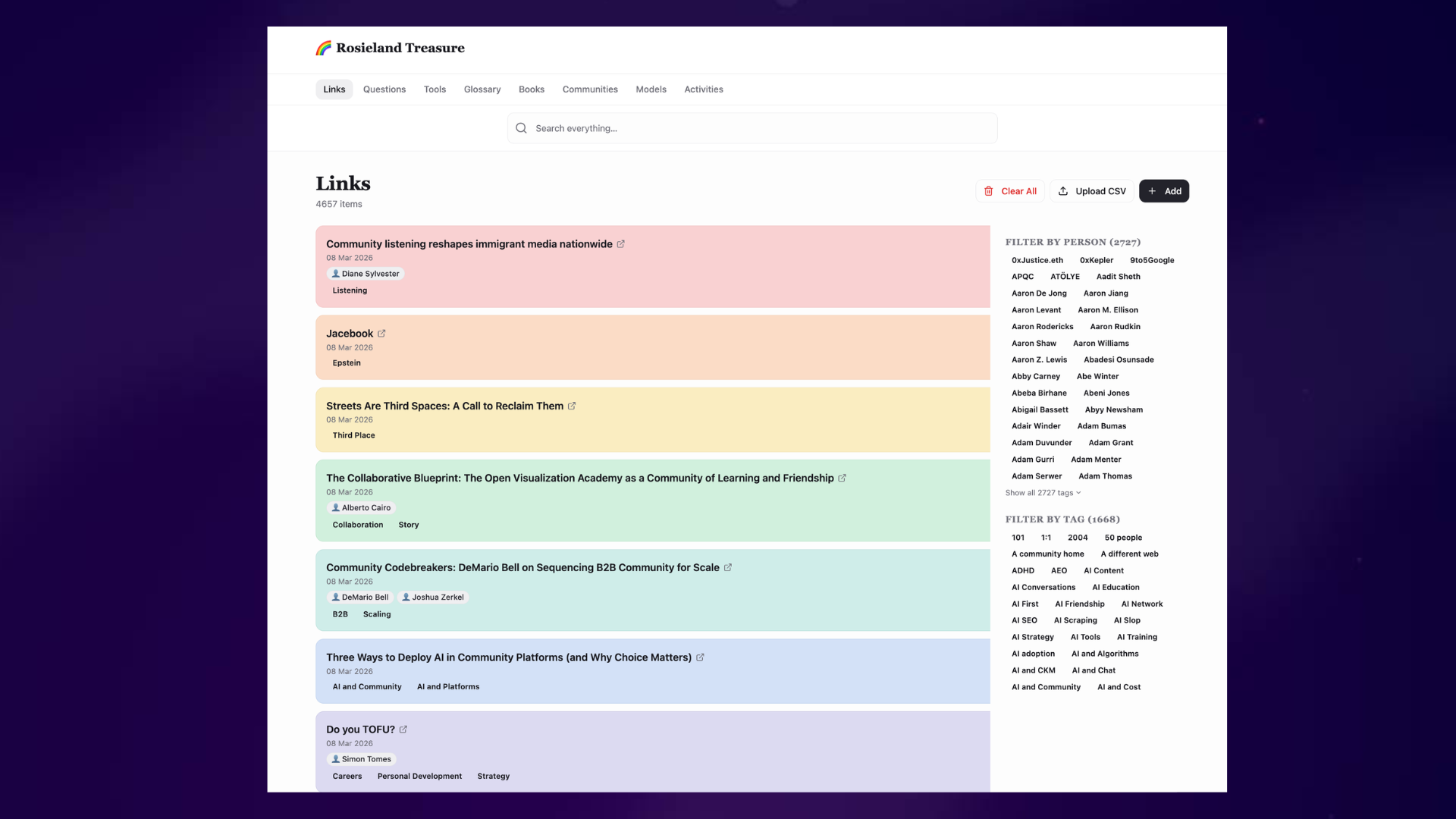Click the plus icon on the Add button
This screenshot has height=819, width=1456.
(1152, 191)
